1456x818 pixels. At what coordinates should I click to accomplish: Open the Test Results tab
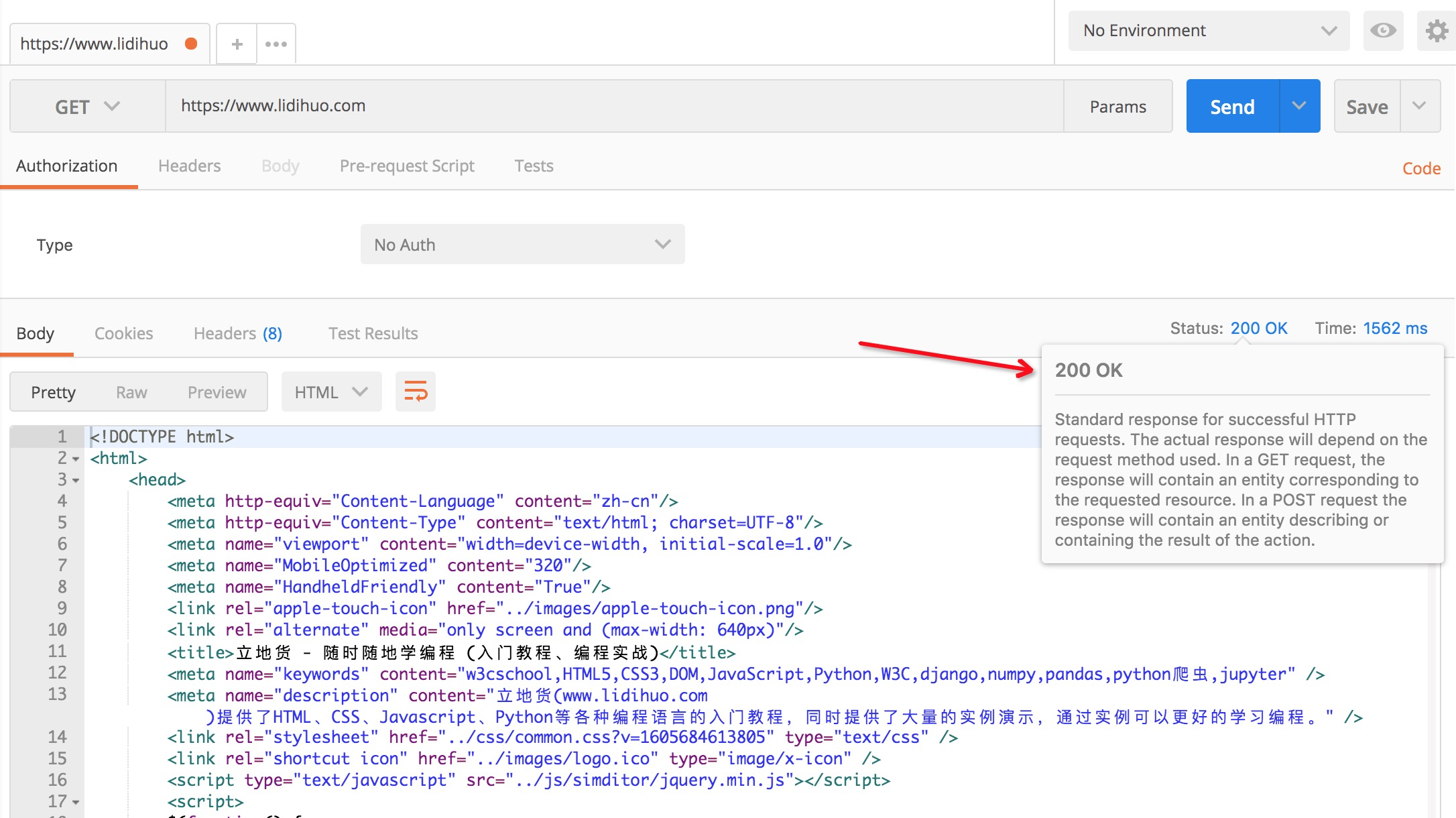pos(373,333)
